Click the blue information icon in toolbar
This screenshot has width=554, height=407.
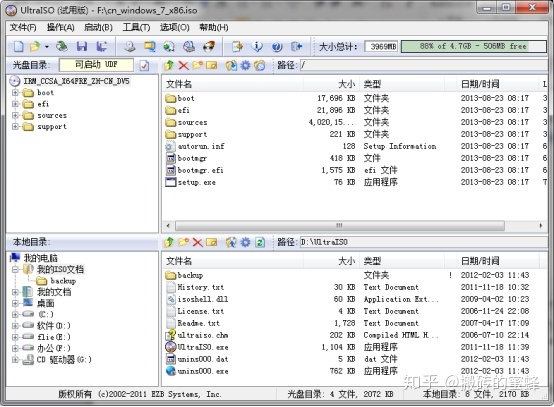click(x=257, y=46)
